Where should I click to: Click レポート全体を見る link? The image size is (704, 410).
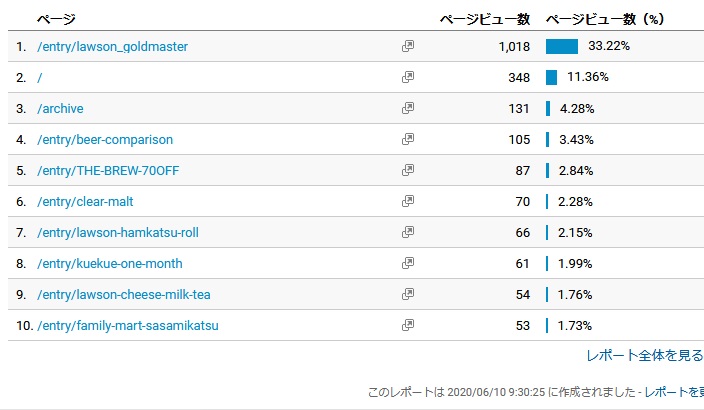coord(645,355)
